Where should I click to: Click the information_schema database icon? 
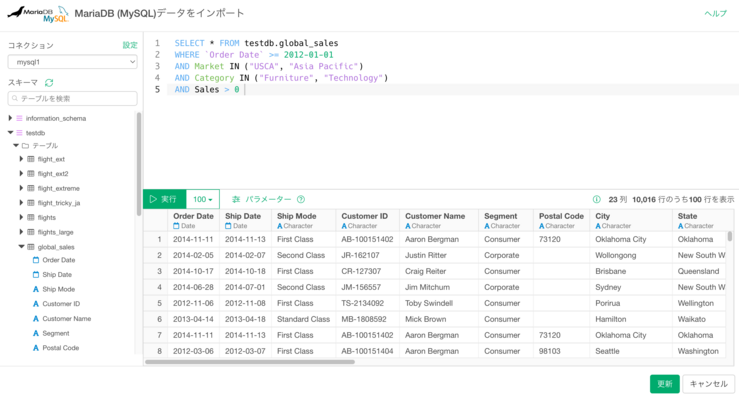(x=20, y=118)
